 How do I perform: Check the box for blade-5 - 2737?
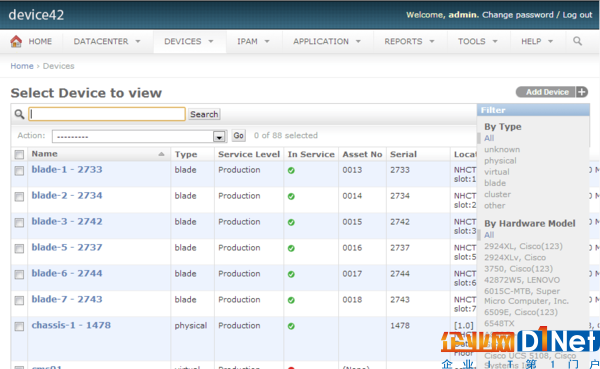19,249
